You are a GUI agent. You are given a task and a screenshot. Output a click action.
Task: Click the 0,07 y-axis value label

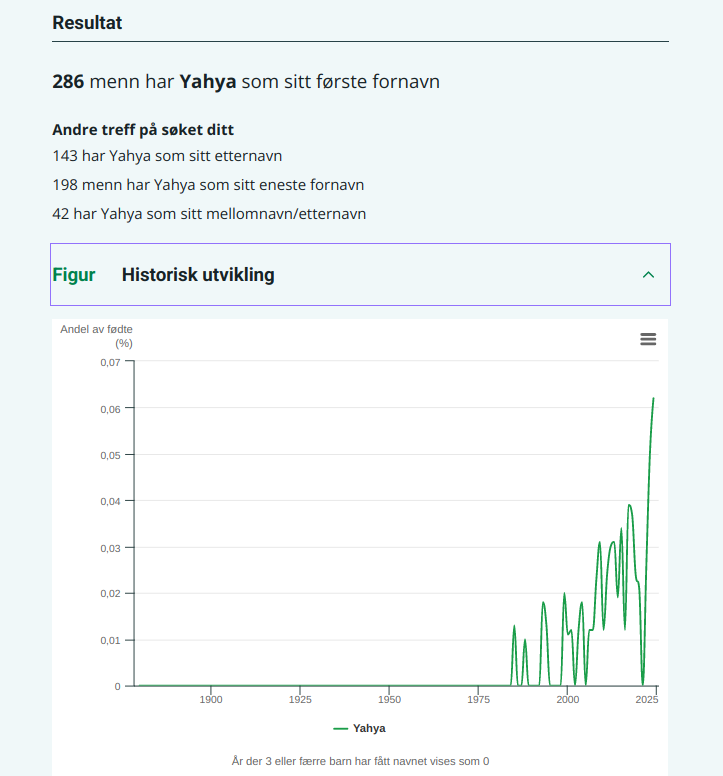tap(110, 362)
